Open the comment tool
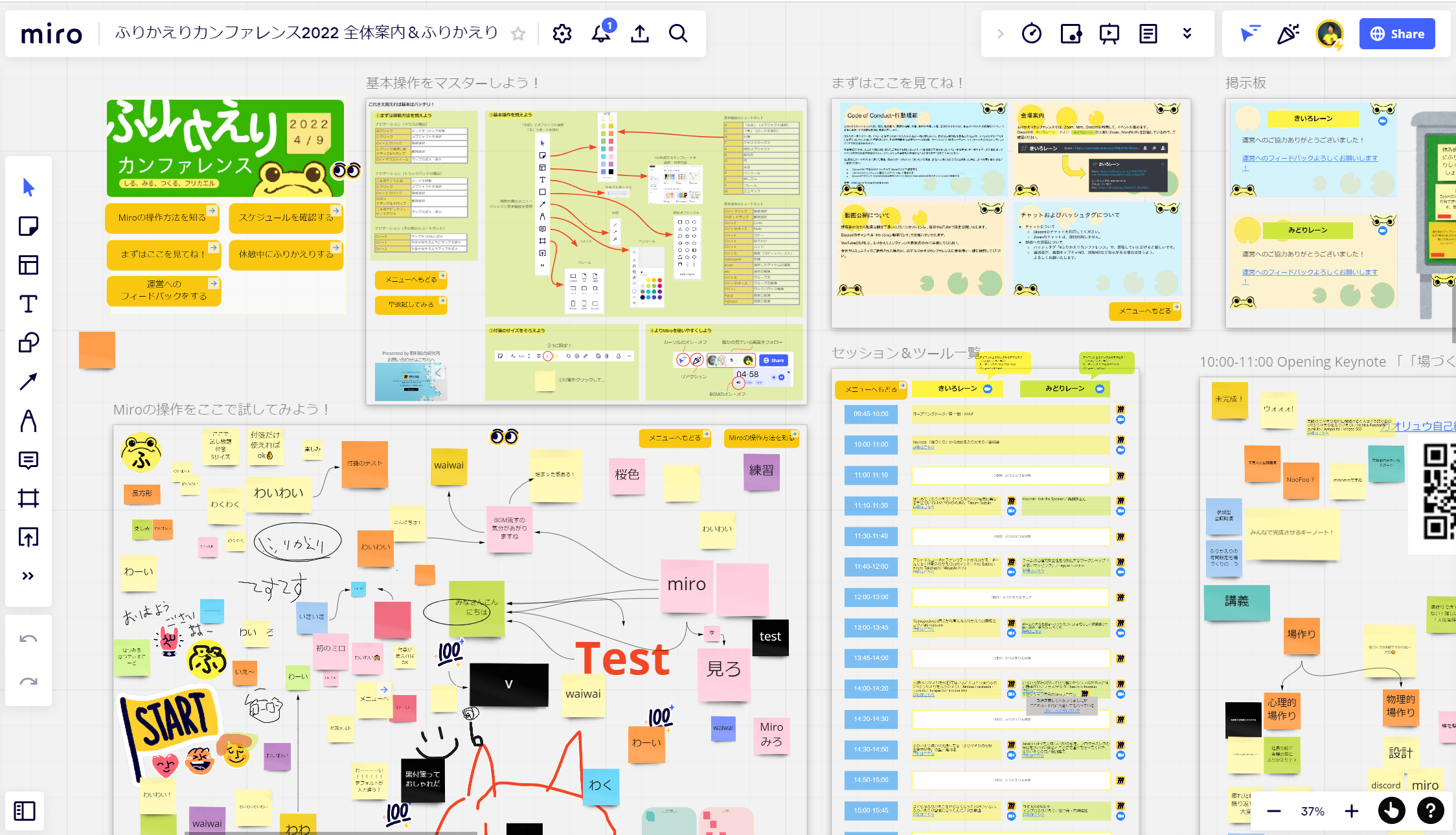 [28, 460]
